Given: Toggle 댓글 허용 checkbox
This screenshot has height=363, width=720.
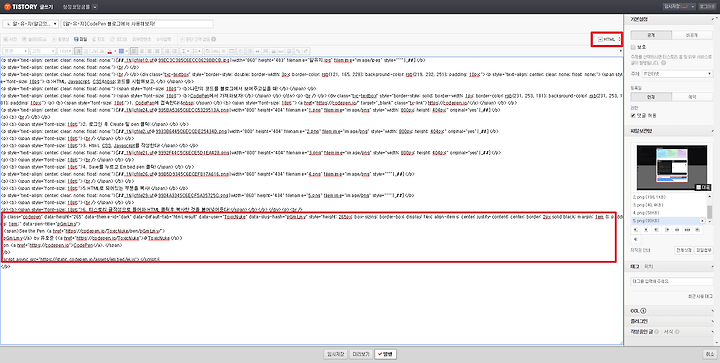Looking at the screenshot, I should click(633, 115).
